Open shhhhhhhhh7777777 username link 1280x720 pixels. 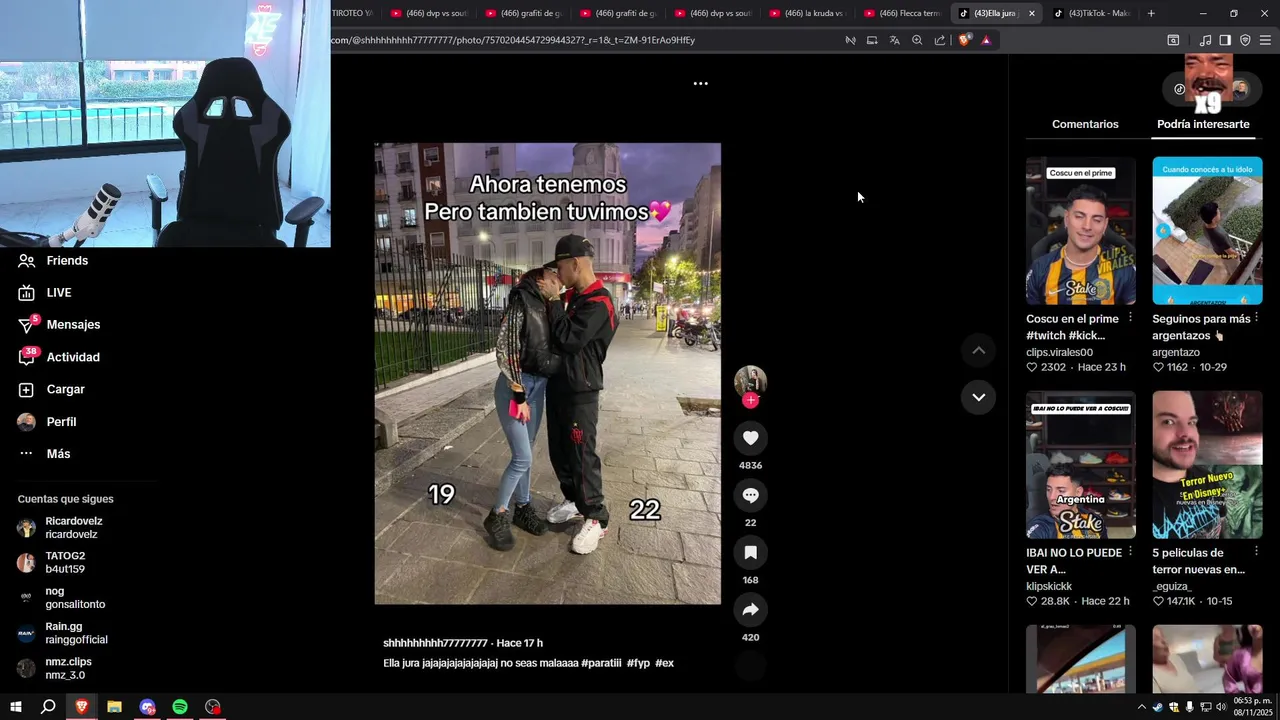coord(435,643)
